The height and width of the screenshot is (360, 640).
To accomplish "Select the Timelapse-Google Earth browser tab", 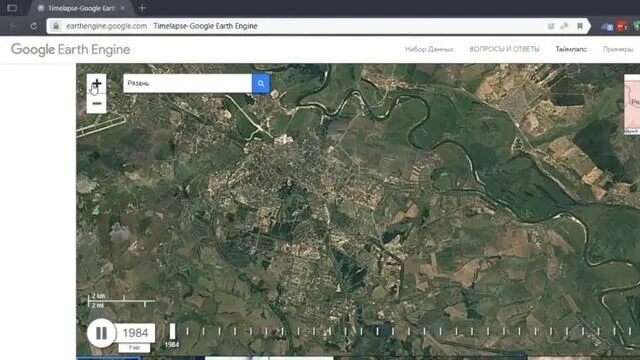I will pos(80,8).
